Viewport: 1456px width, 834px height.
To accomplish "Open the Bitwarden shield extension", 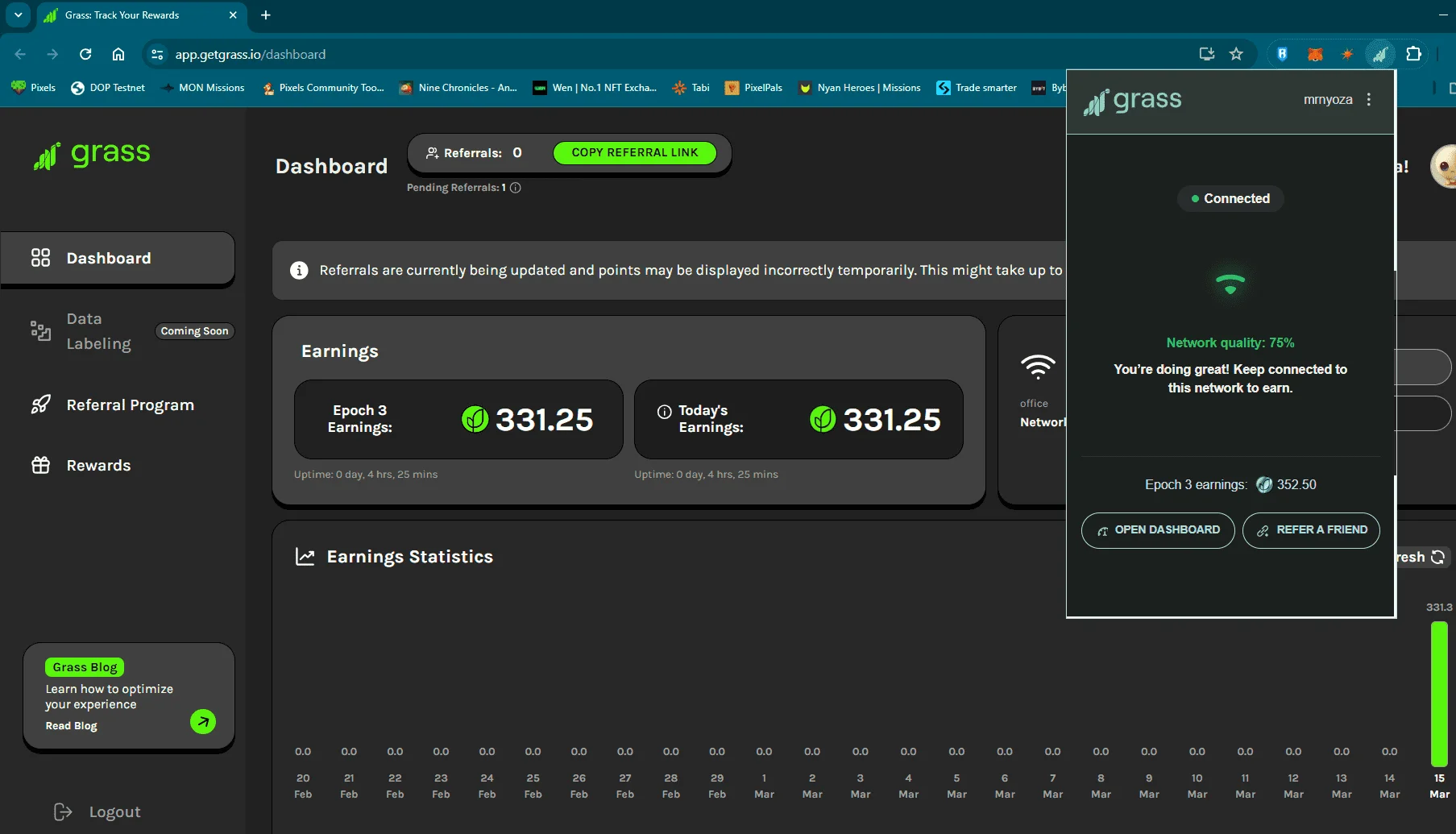I will (1282, 54).
